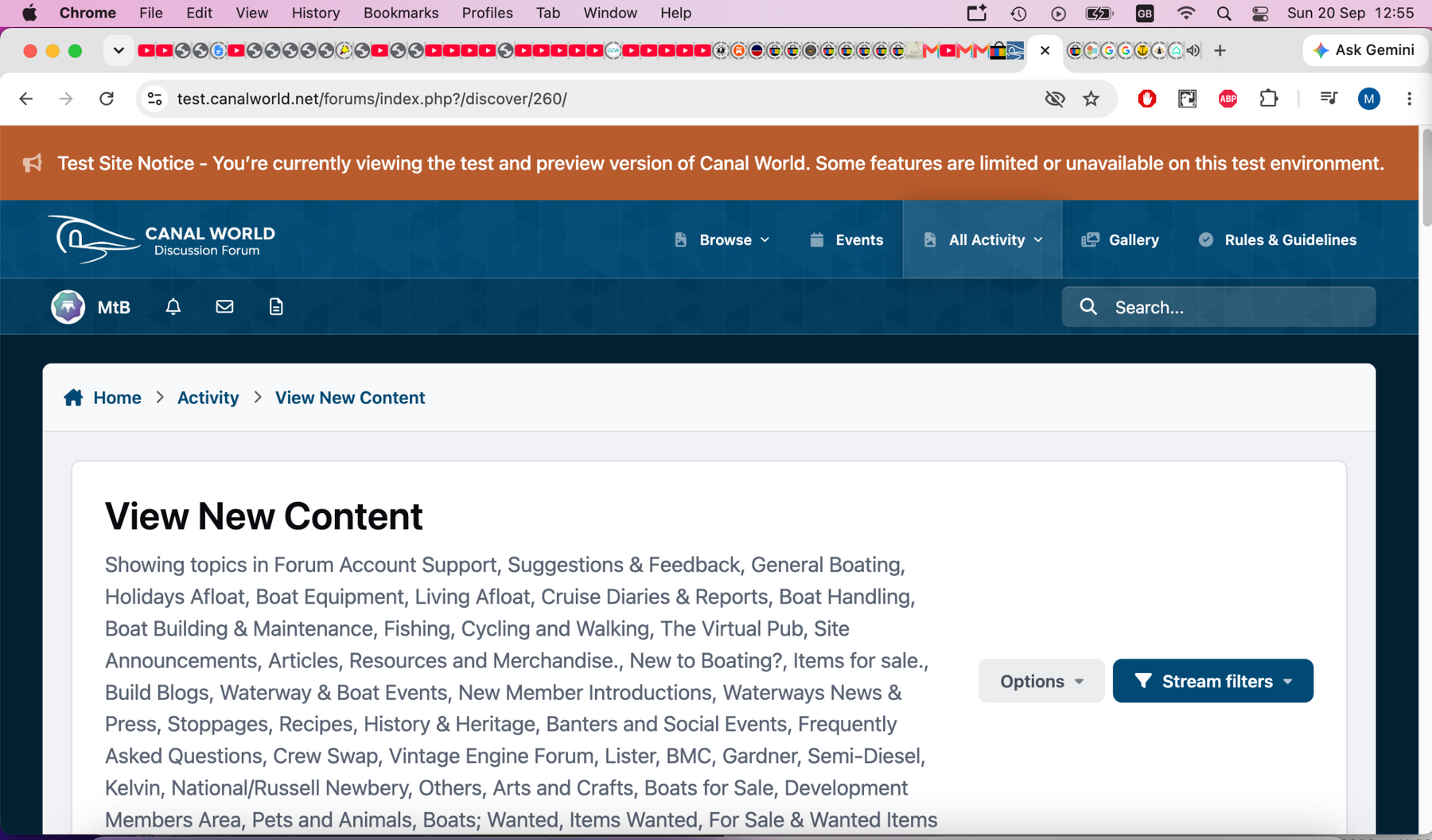Viewport: 1432px width, 840px height.
Task: Click the Activity breadcrumb link
Action: coord(208,398)
